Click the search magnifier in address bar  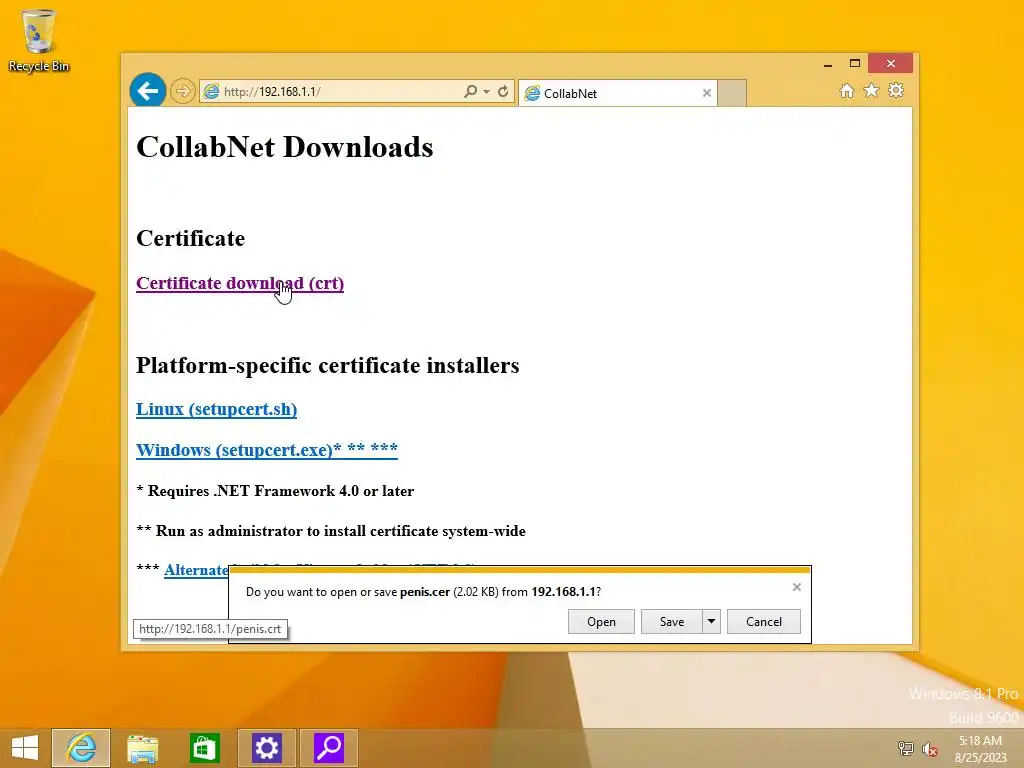470,91
